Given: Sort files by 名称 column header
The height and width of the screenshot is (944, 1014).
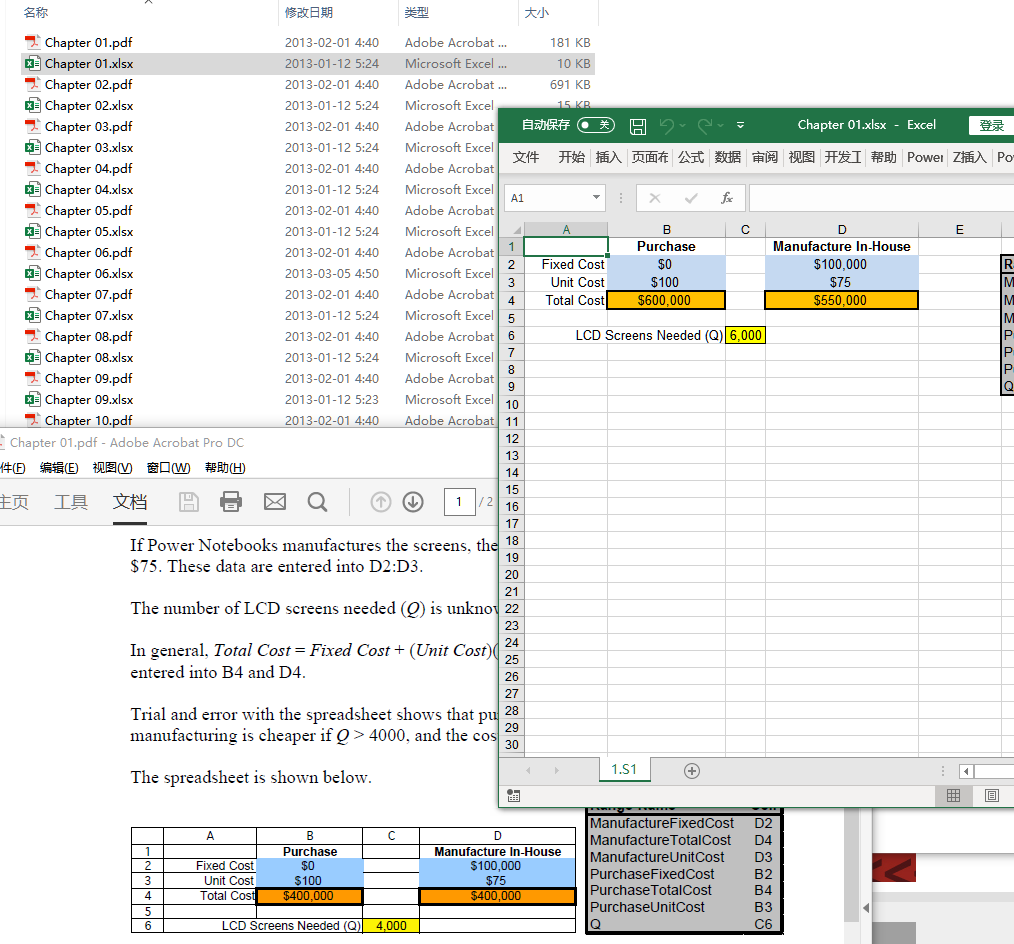Looking at the screenshot, I should (x=36, y=12).
